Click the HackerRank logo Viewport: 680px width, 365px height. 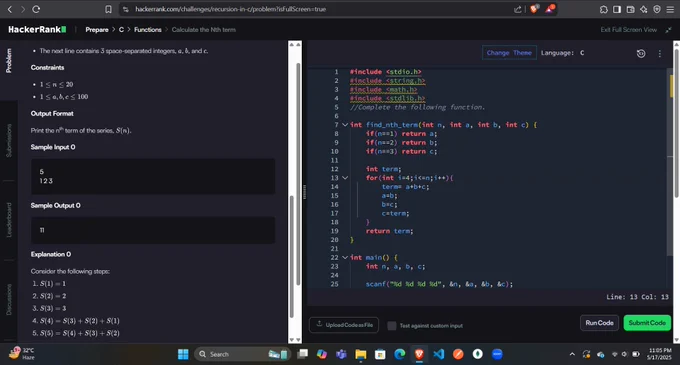tap(37, 29)
